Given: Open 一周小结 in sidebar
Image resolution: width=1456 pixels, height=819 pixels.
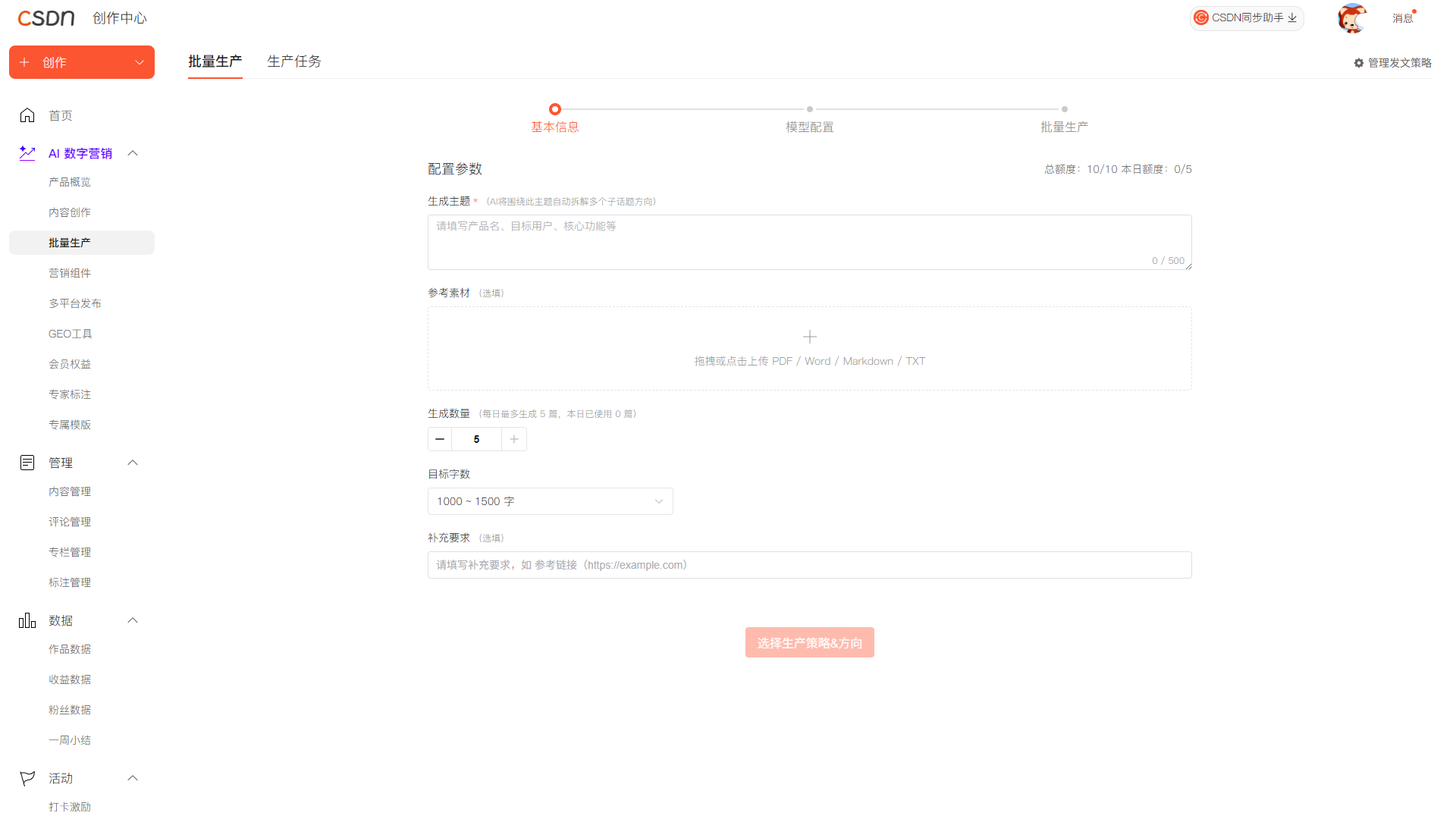Looking at the screenshot, I should (x=70, y=740).
